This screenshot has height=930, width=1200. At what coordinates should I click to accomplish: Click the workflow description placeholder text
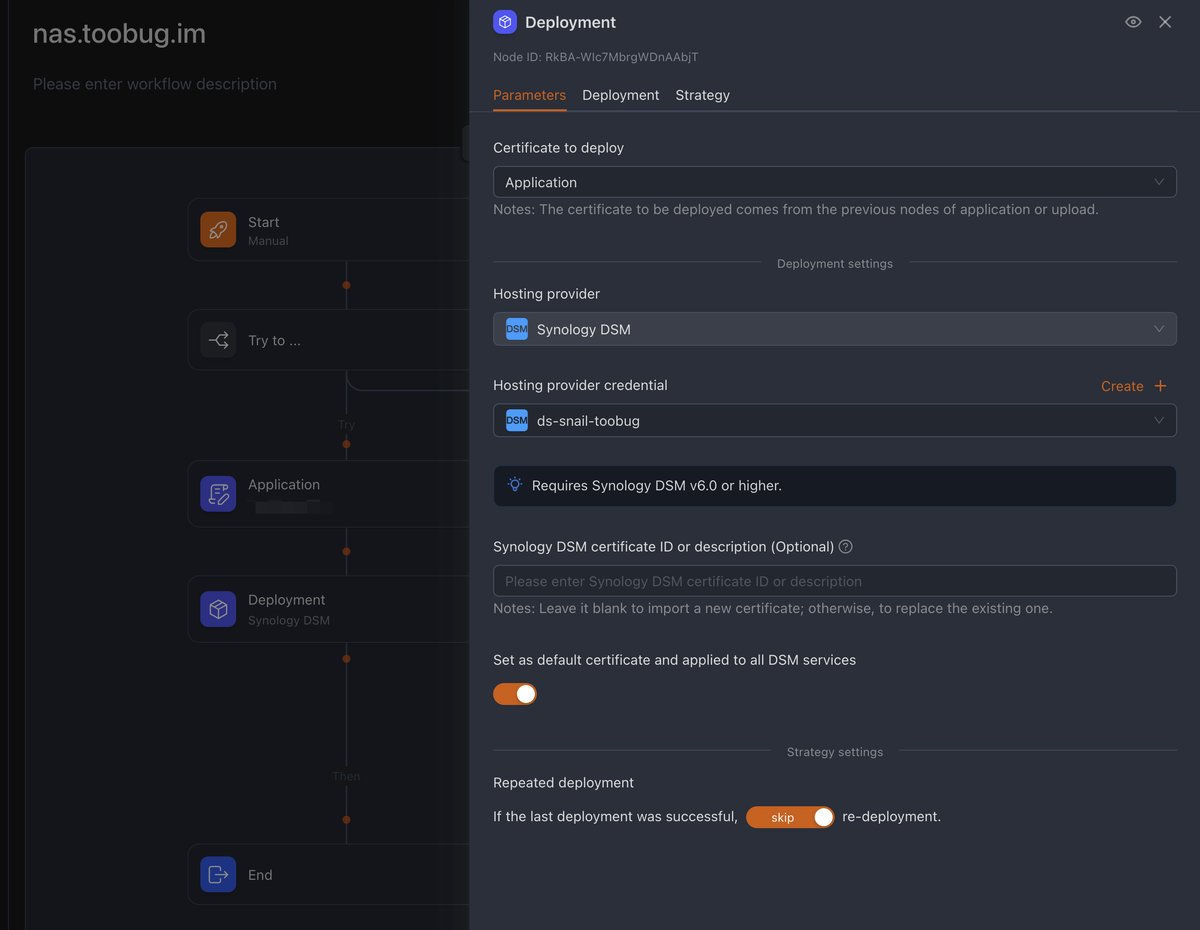(x=155, y=84)
